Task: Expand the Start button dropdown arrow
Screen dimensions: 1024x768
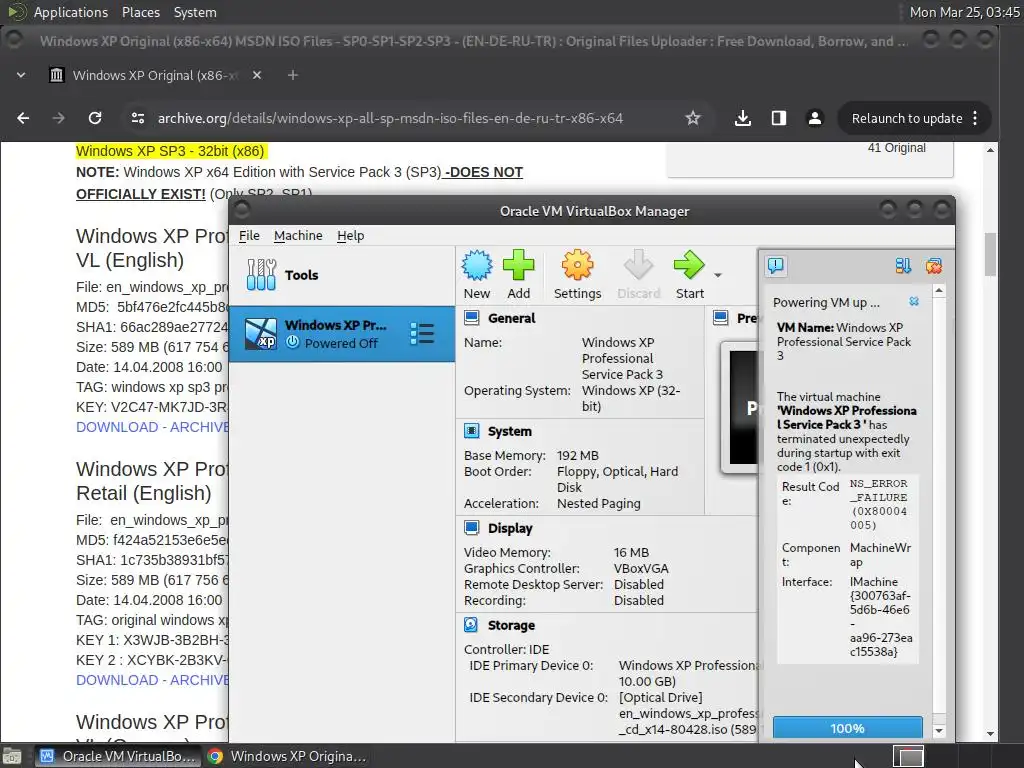Action: (x=718, y=275)
